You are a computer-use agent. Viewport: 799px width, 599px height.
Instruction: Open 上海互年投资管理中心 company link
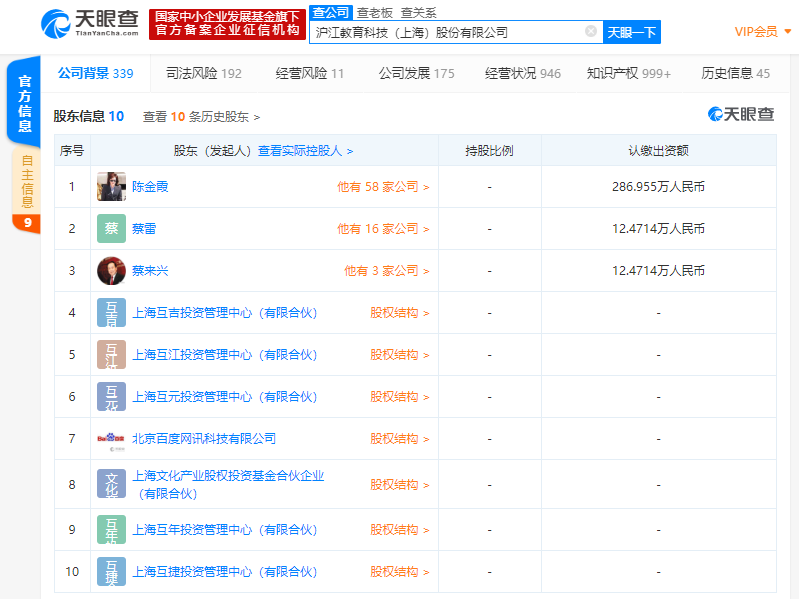point(225,530)
